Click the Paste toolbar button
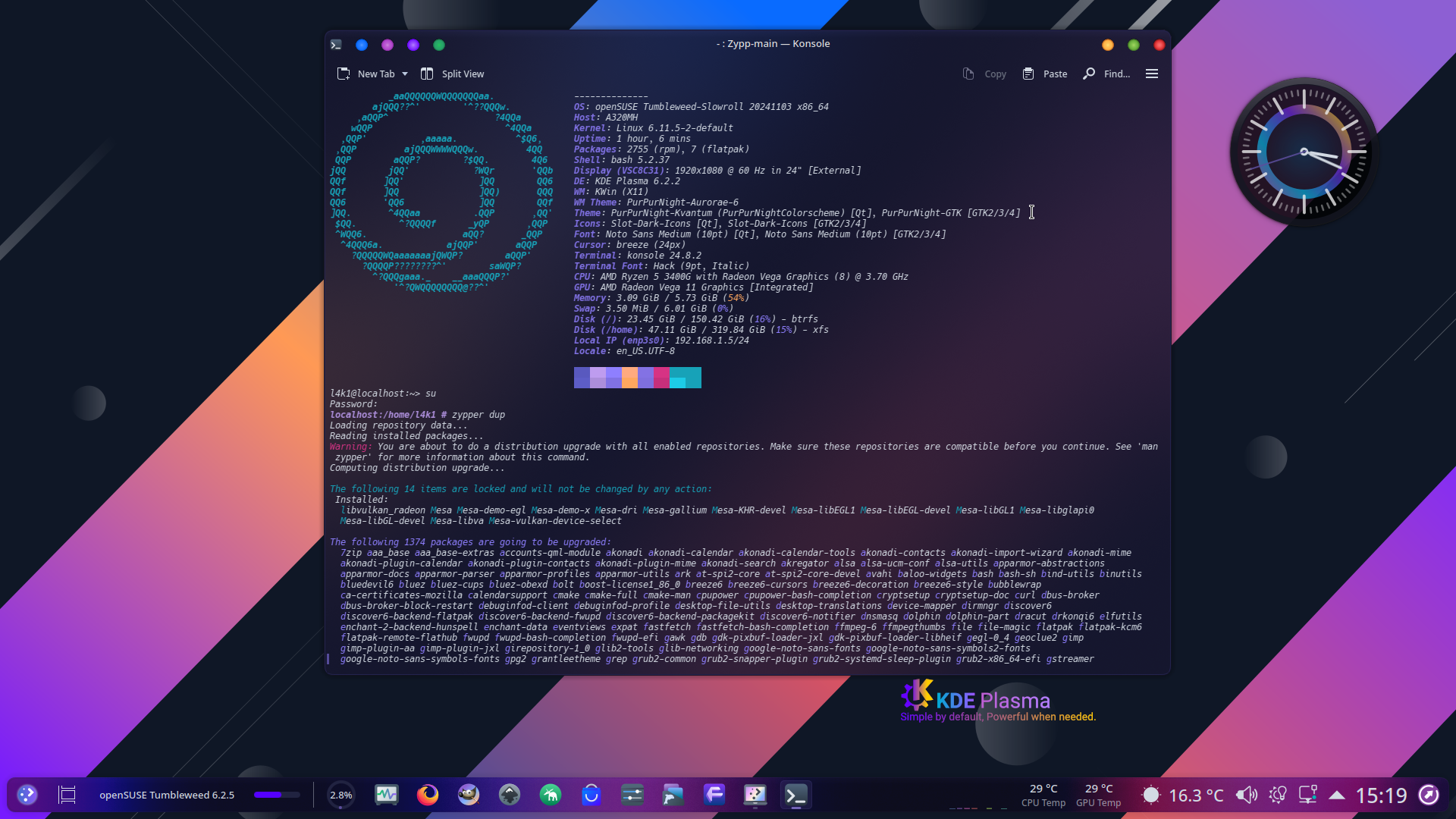The width and height of the screenshot is (1456, 819). [1045, 74]
